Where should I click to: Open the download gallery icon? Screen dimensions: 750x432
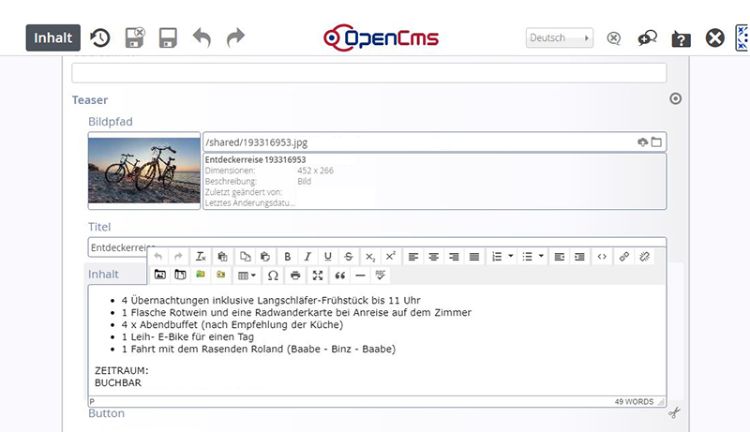tap(180, 275)
